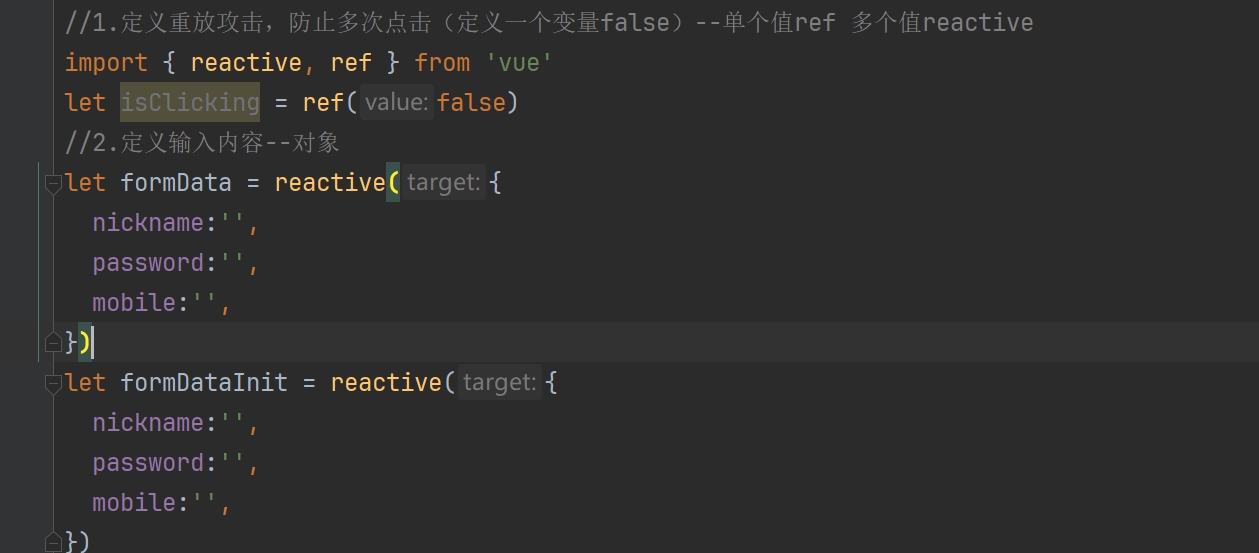
Task: Click the 'value:' inlay hint inside ref()
Action: 397,102
